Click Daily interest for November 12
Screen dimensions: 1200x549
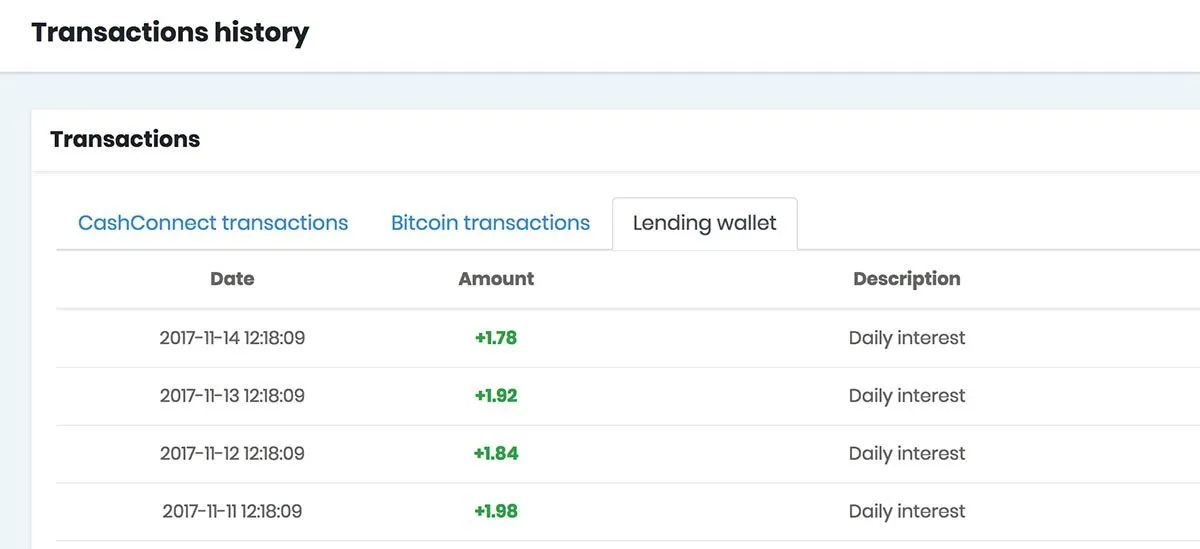[x=907, y=453]
